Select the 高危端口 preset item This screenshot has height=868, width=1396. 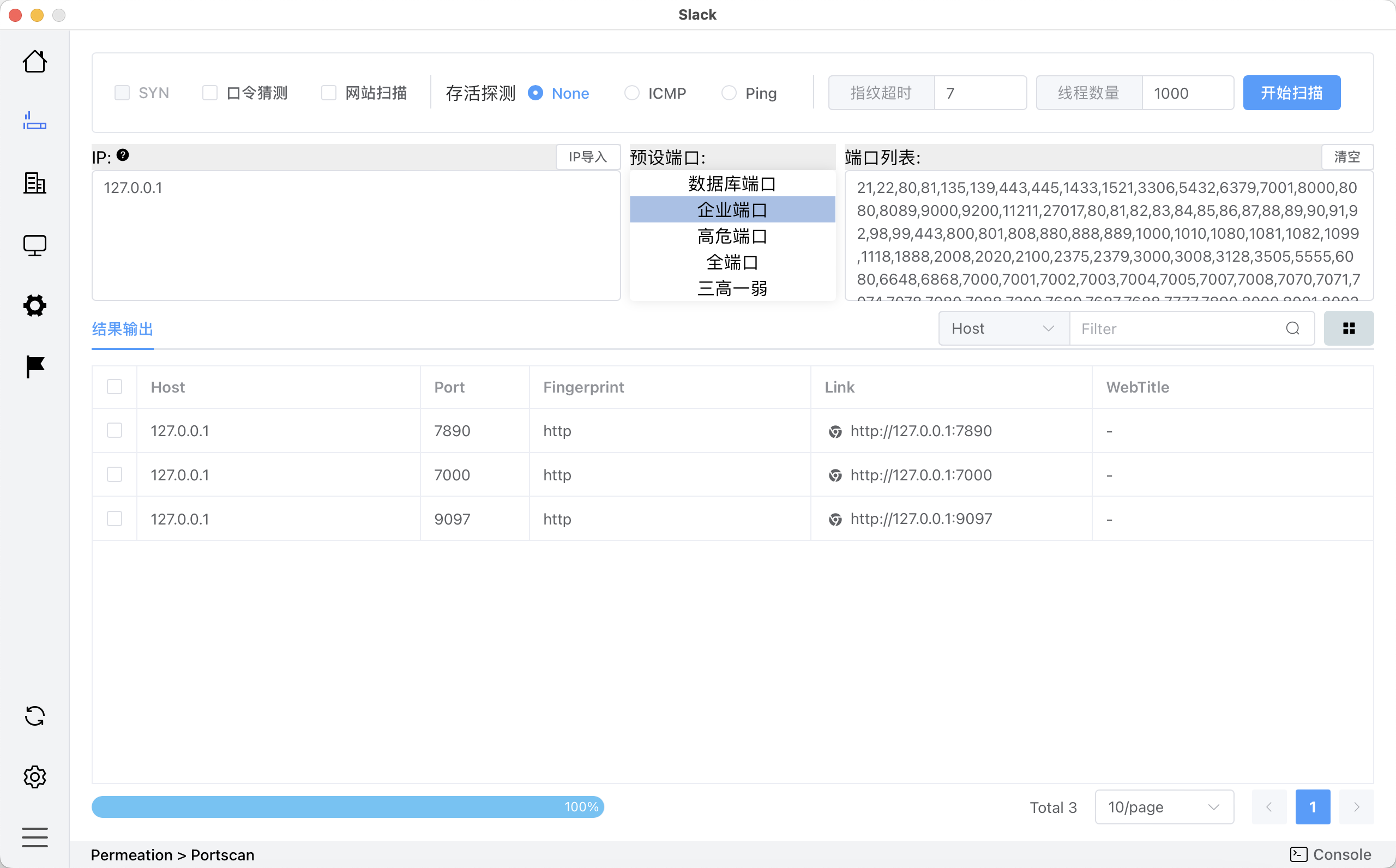pyautogui.click(x=732, y=236)
